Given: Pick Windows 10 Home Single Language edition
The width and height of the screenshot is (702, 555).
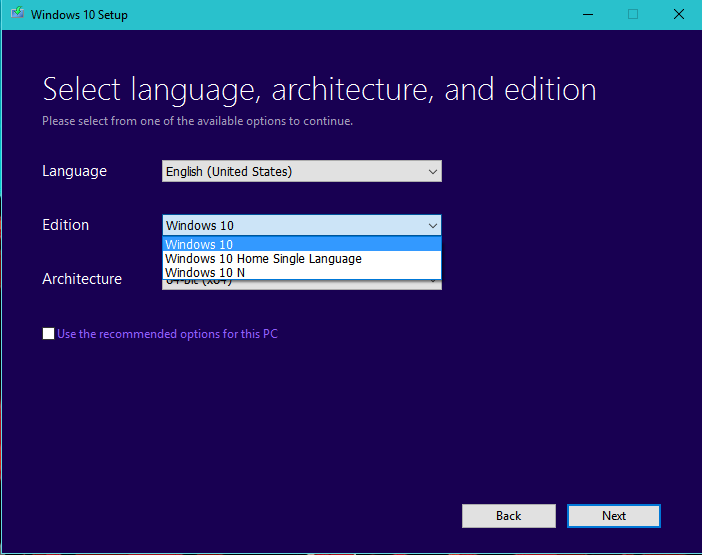Looking at the screenshot, I should (302, 259).
